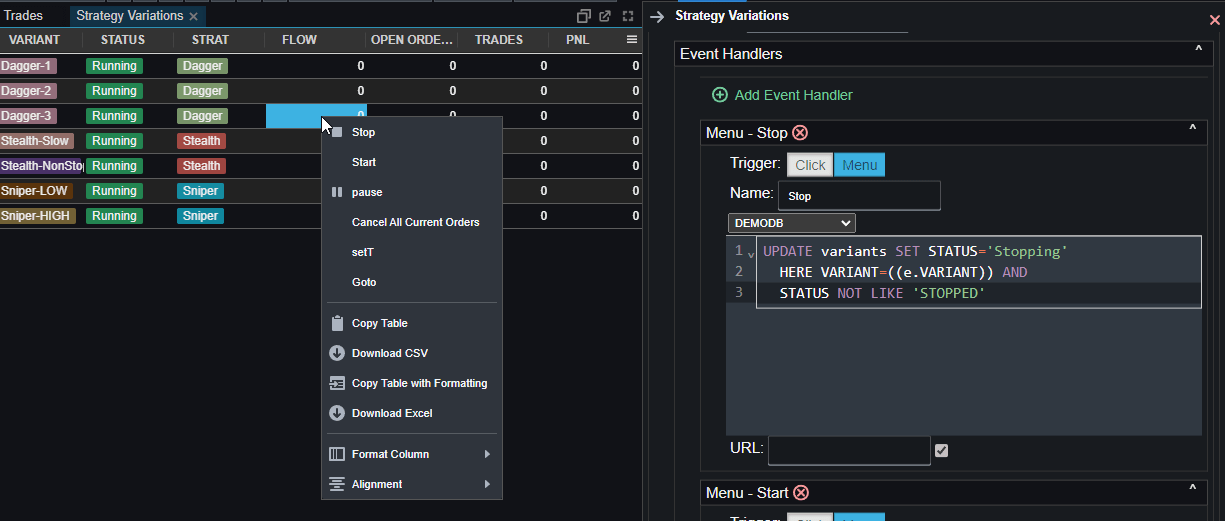1225x521 pixels.
Task: Sort by the OPEN ORDE... column header
Action: tap(413, 40)
